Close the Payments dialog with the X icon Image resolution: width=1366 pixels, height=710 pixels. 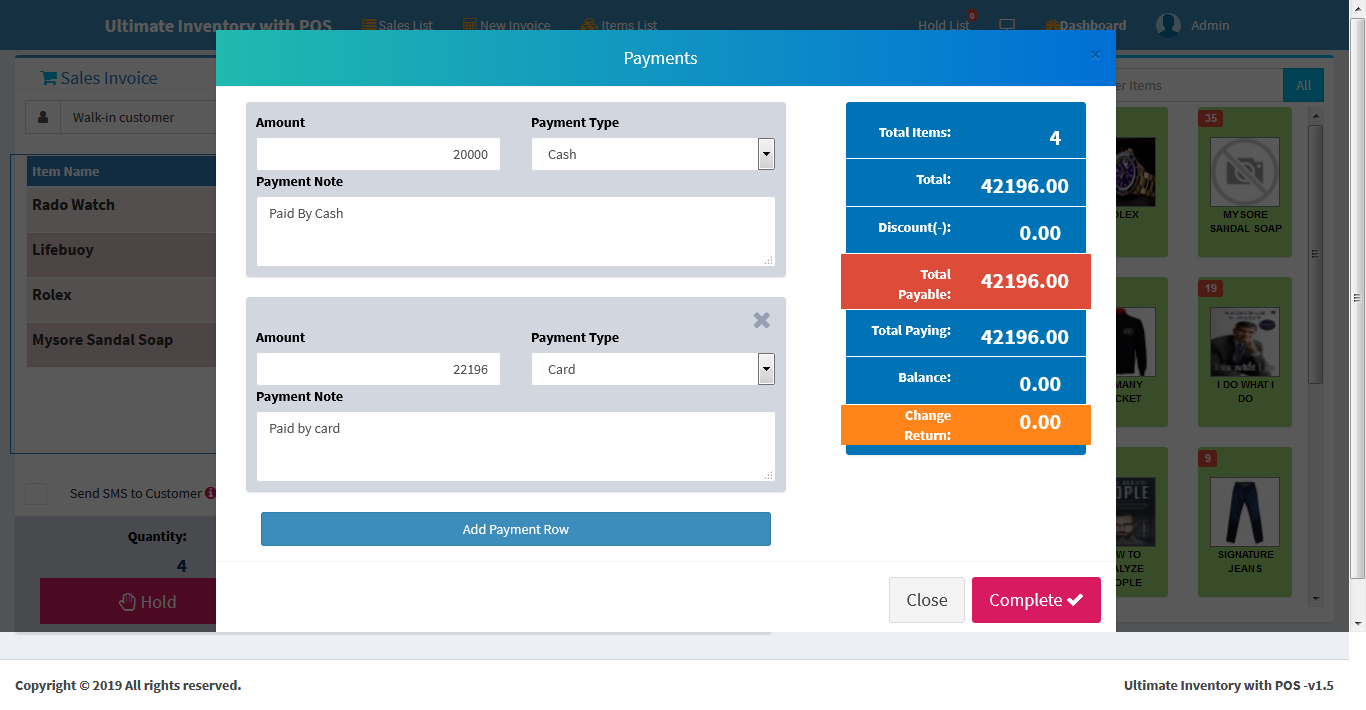coord(1095,55)
